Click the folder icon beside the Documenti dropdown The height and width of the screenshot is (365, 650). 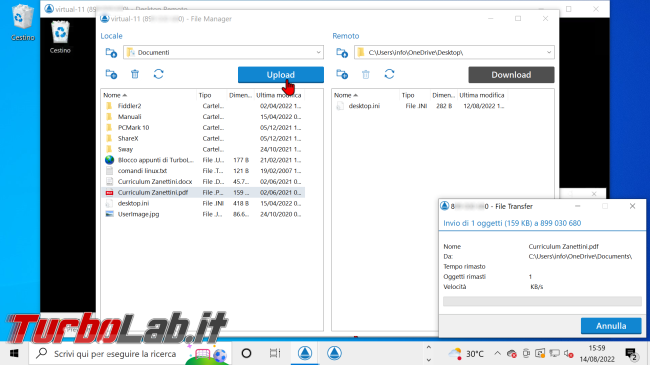[111, 53]
